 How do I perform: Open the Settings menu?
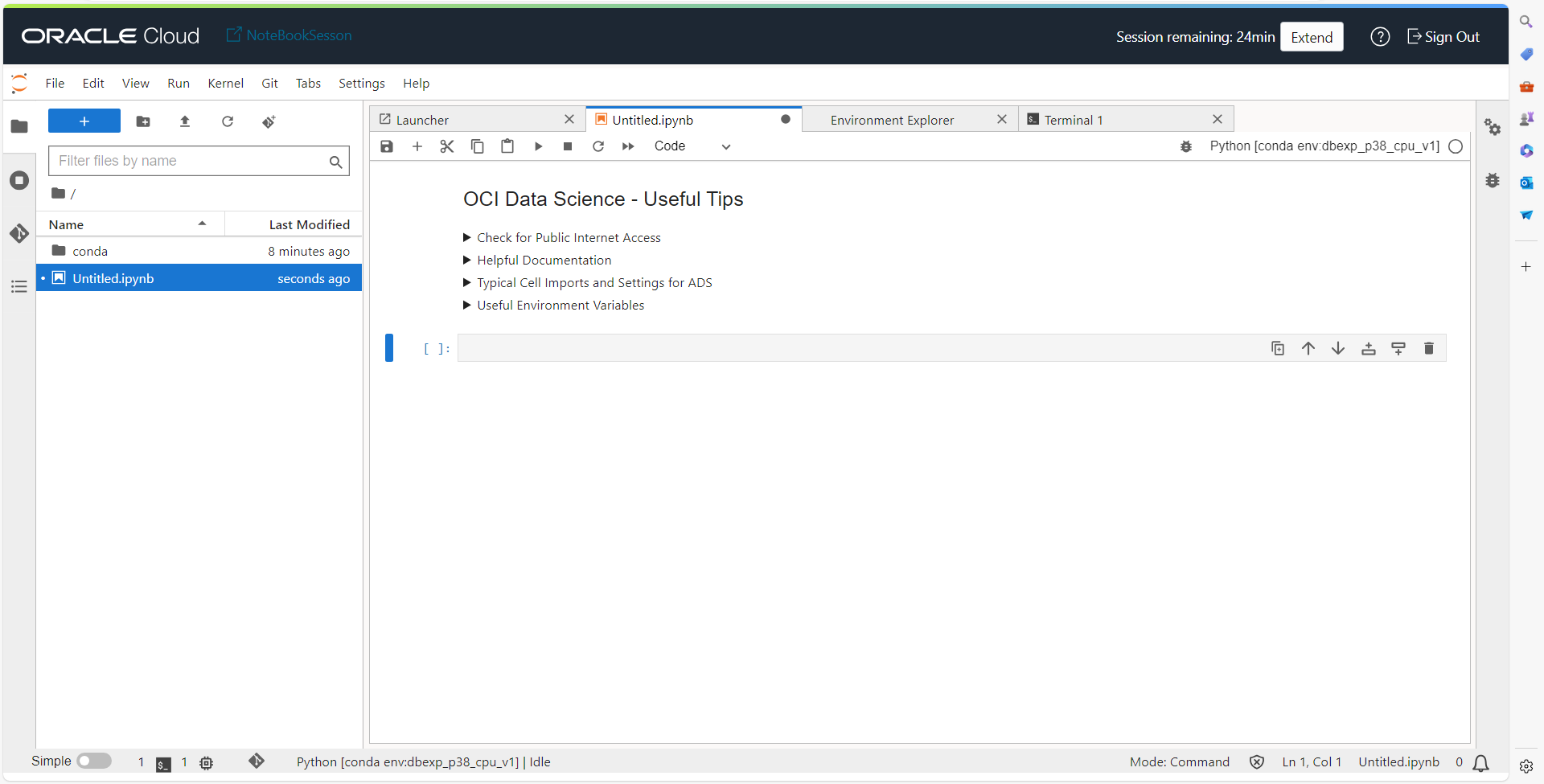pos(361,84)
